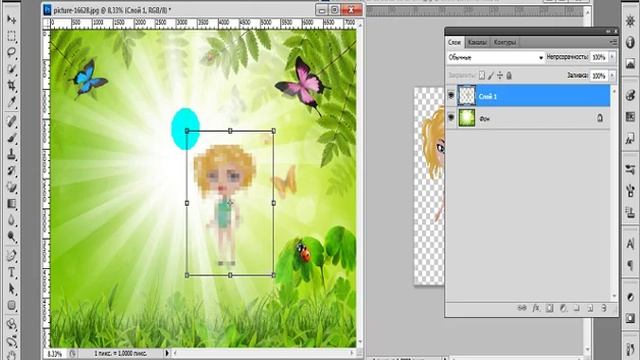The height and width of the screenshot is (360, 640).
Task: Open the Histogram panel icon in dock
Action: click(x=630, y=63)
